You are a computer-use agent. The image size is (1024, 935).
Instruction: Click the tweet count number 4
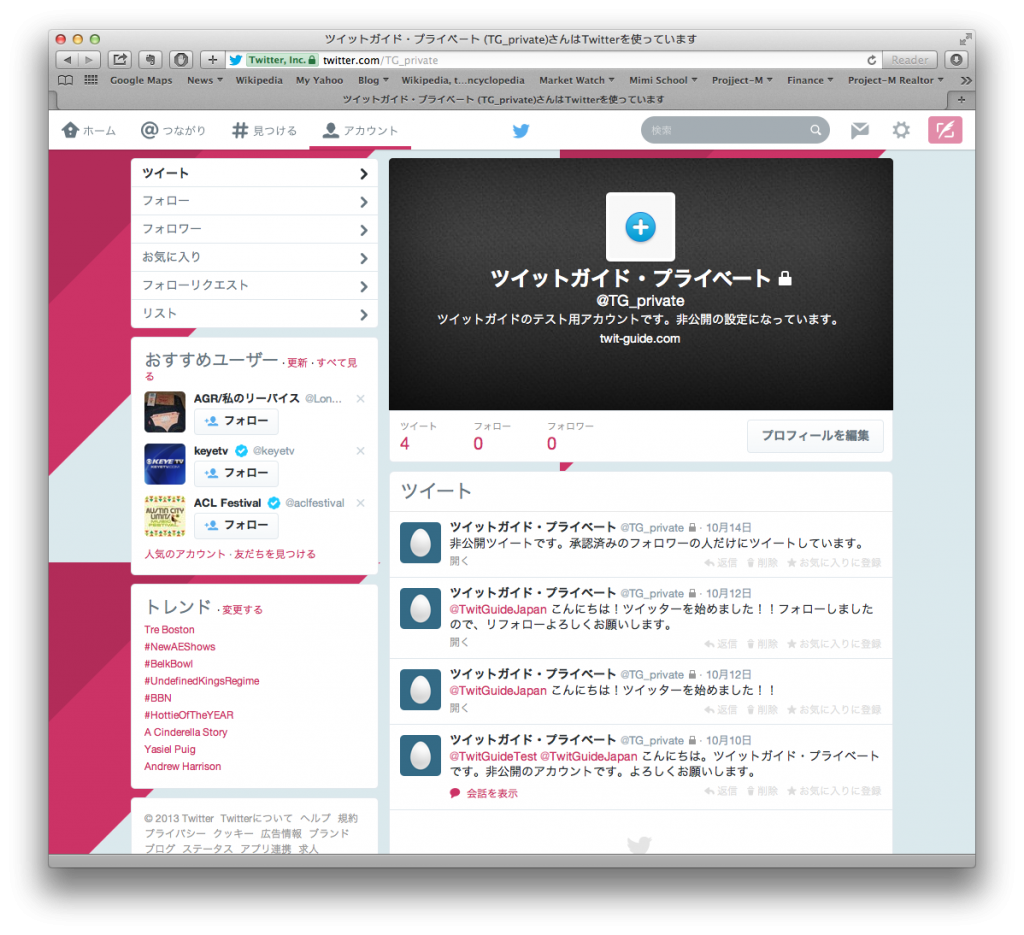coord(405,444)
